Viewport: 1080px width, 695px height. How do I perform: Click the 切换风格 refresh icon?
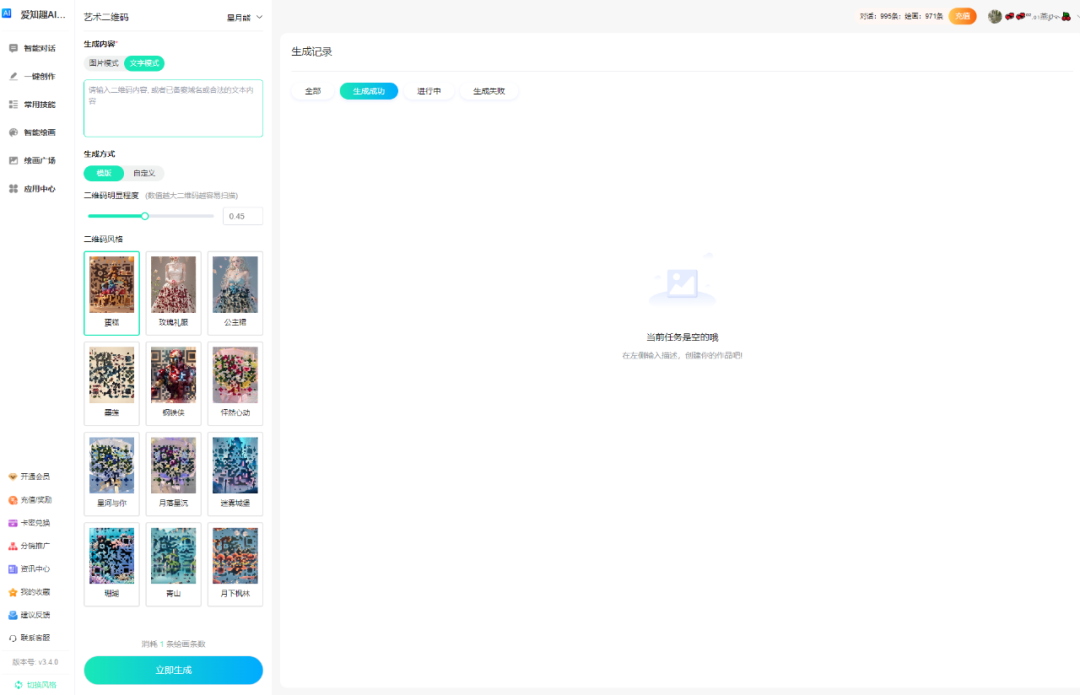point(19,685)
